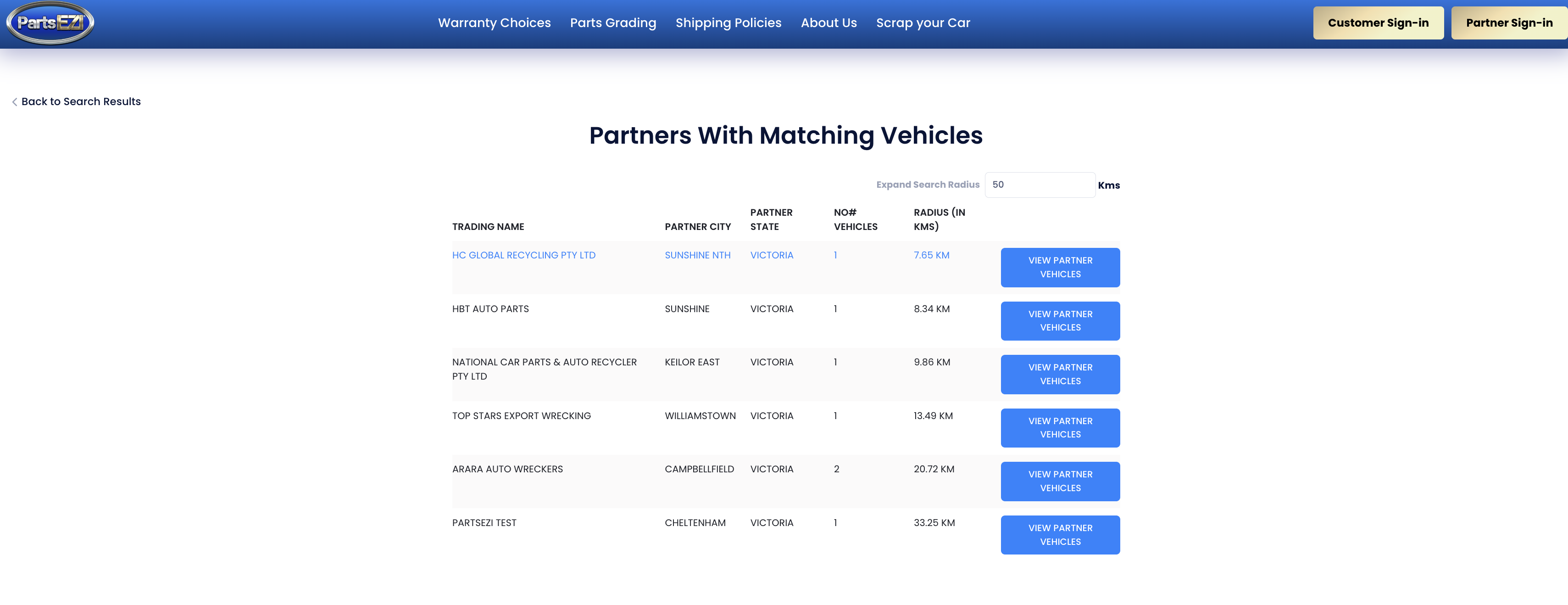Click the HBT AUTO PARTS row name
1568x605 pixels.
[490, 309]
